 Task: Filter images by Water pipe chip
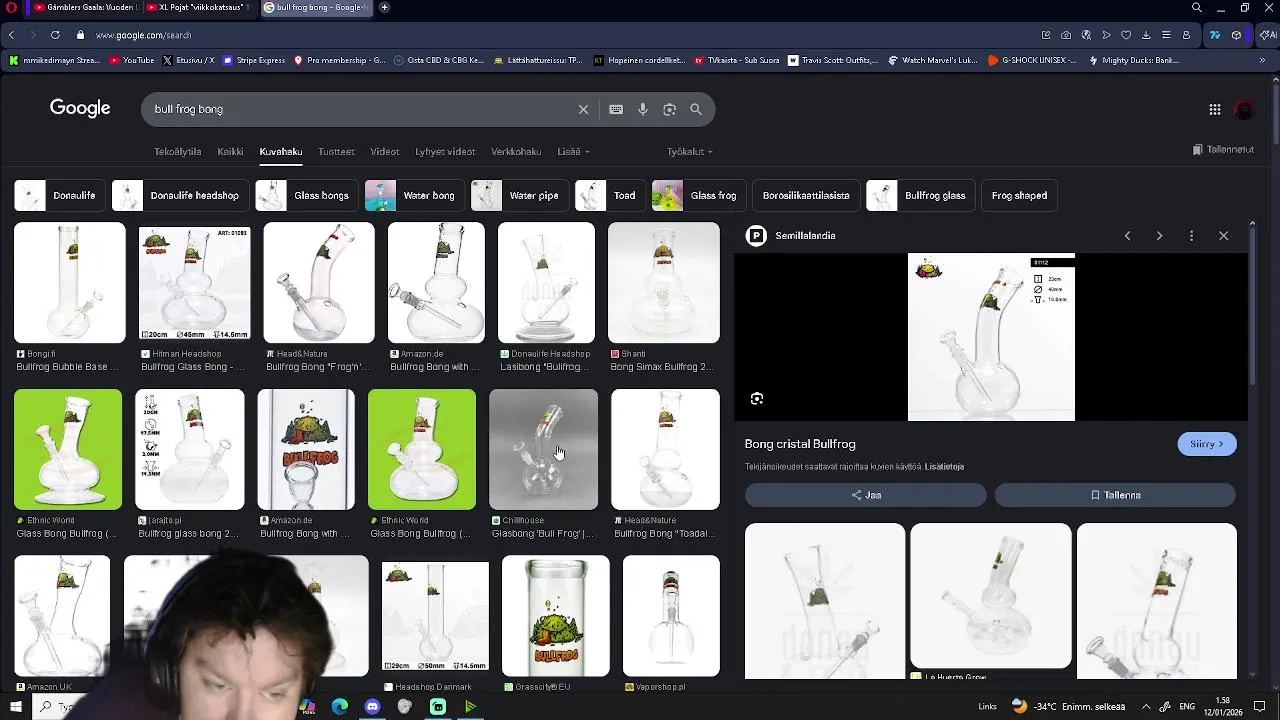pos(519,196)
